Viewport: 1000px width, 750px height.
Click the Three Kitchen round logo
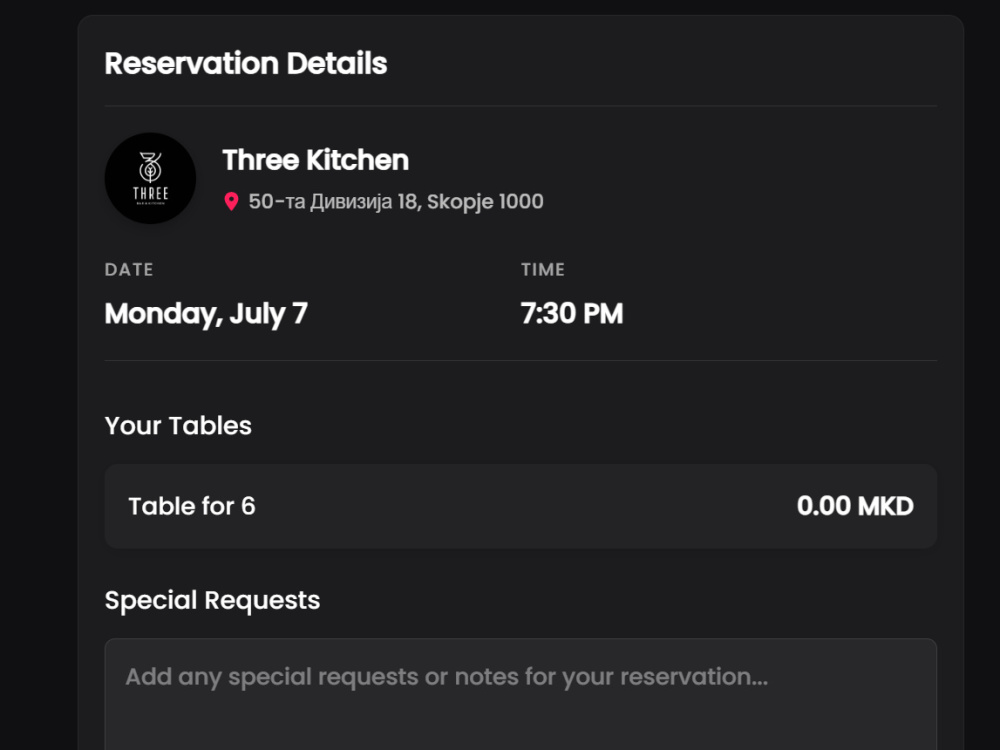[x=151, y=178]
